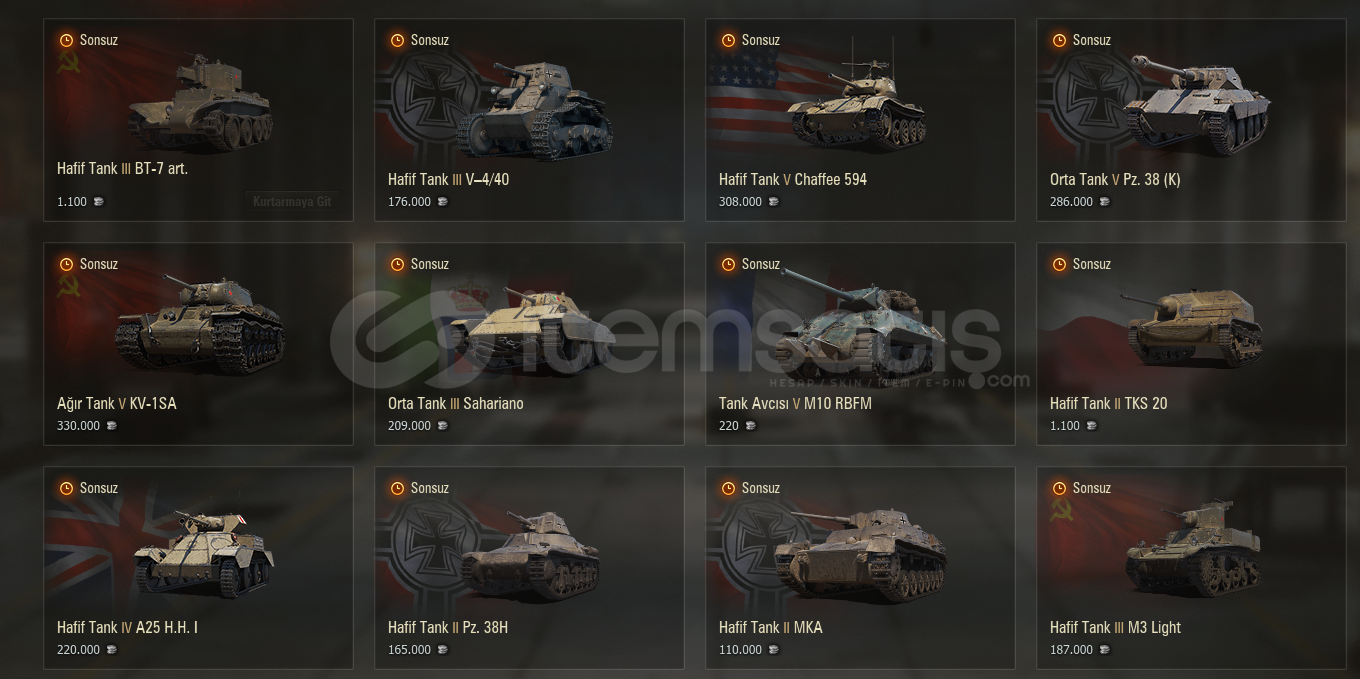
Task: Click the M3 Light 187.000 price
Action: coord(1071,650)
